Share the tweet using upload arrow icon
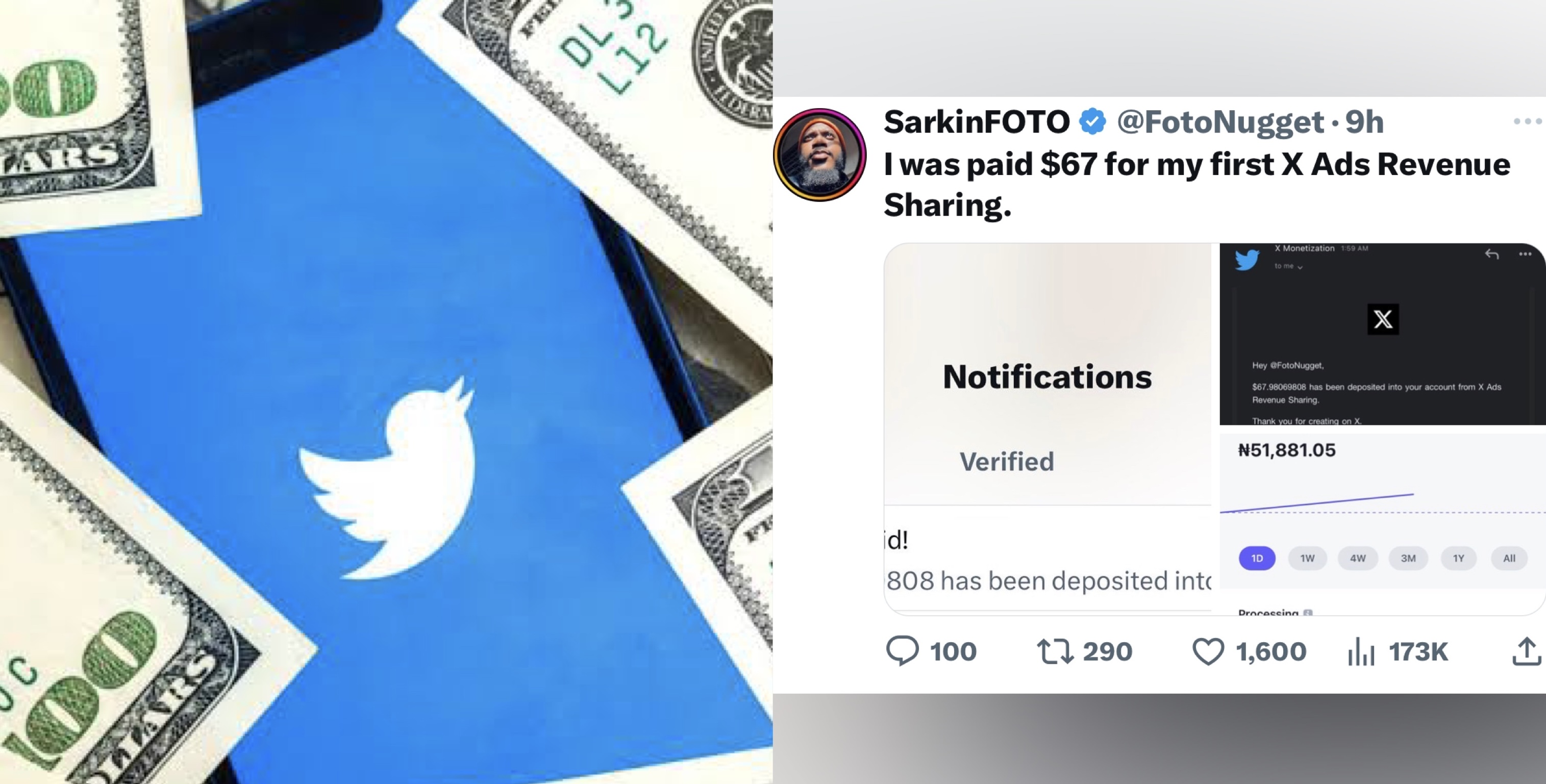Image resolution: width=1546 pixels, height=784 pixels. [1526, 651]
